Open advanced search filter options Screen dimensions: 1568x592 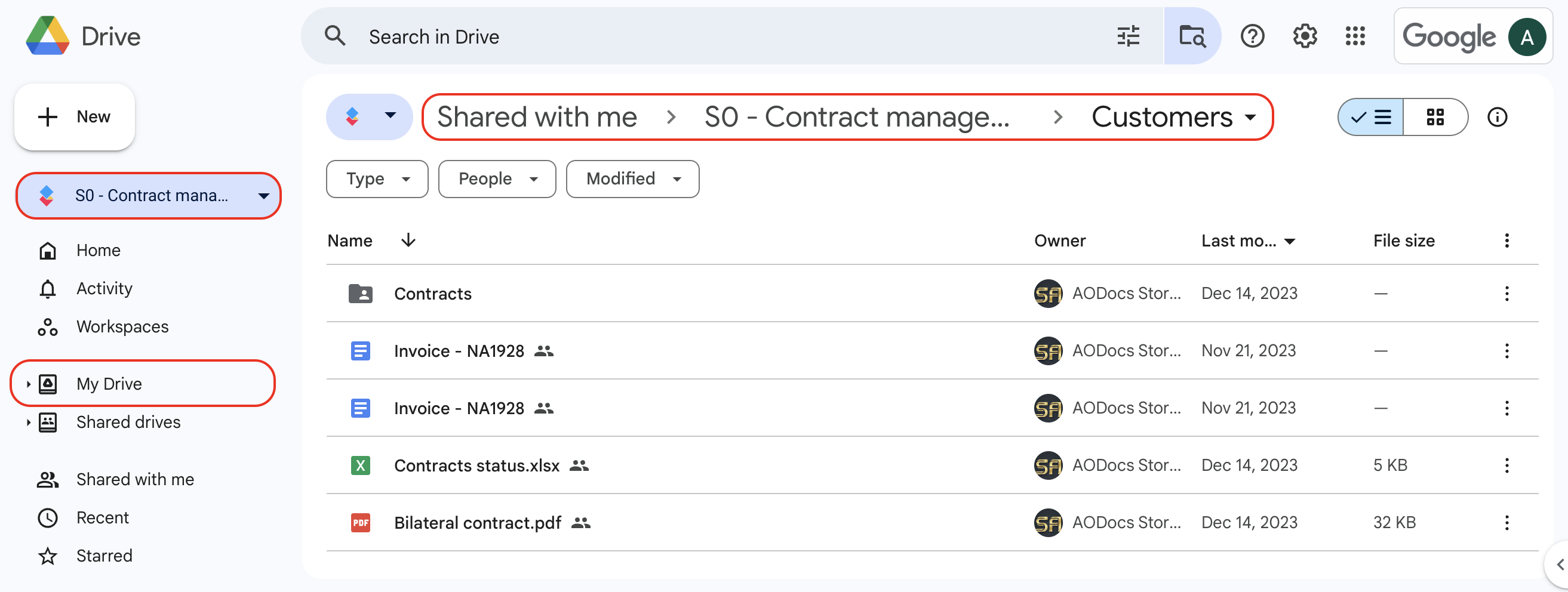click(1128, 36)
